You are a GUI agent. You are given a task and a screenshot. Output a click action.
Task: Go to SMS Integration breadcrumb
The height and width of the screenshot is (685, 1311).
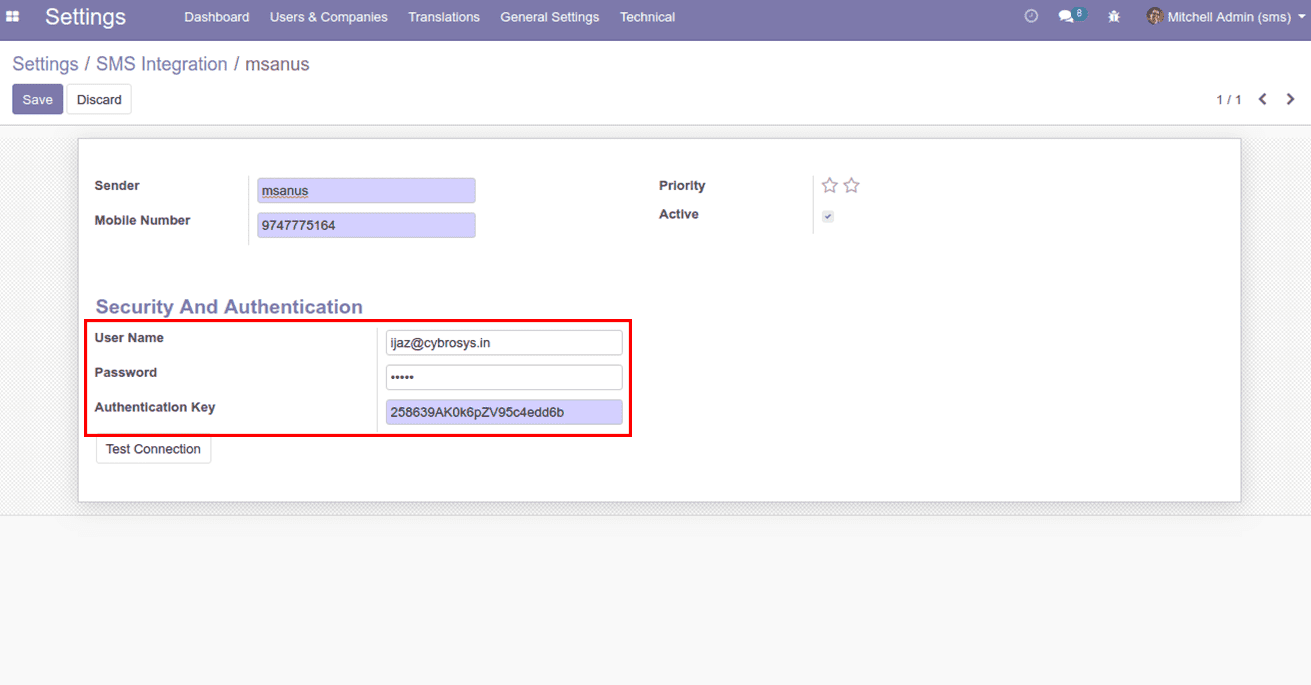[x=162, y=64]
